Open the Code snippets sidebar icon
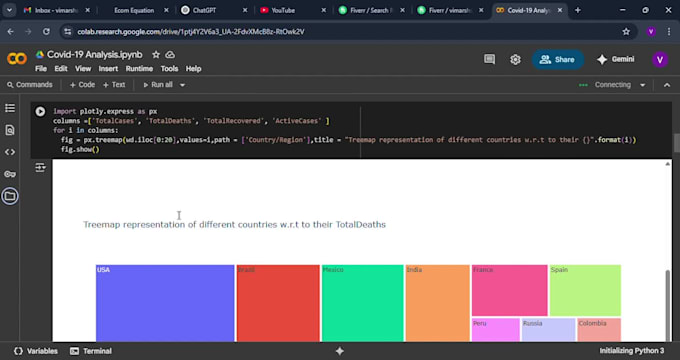 [10, 152]
